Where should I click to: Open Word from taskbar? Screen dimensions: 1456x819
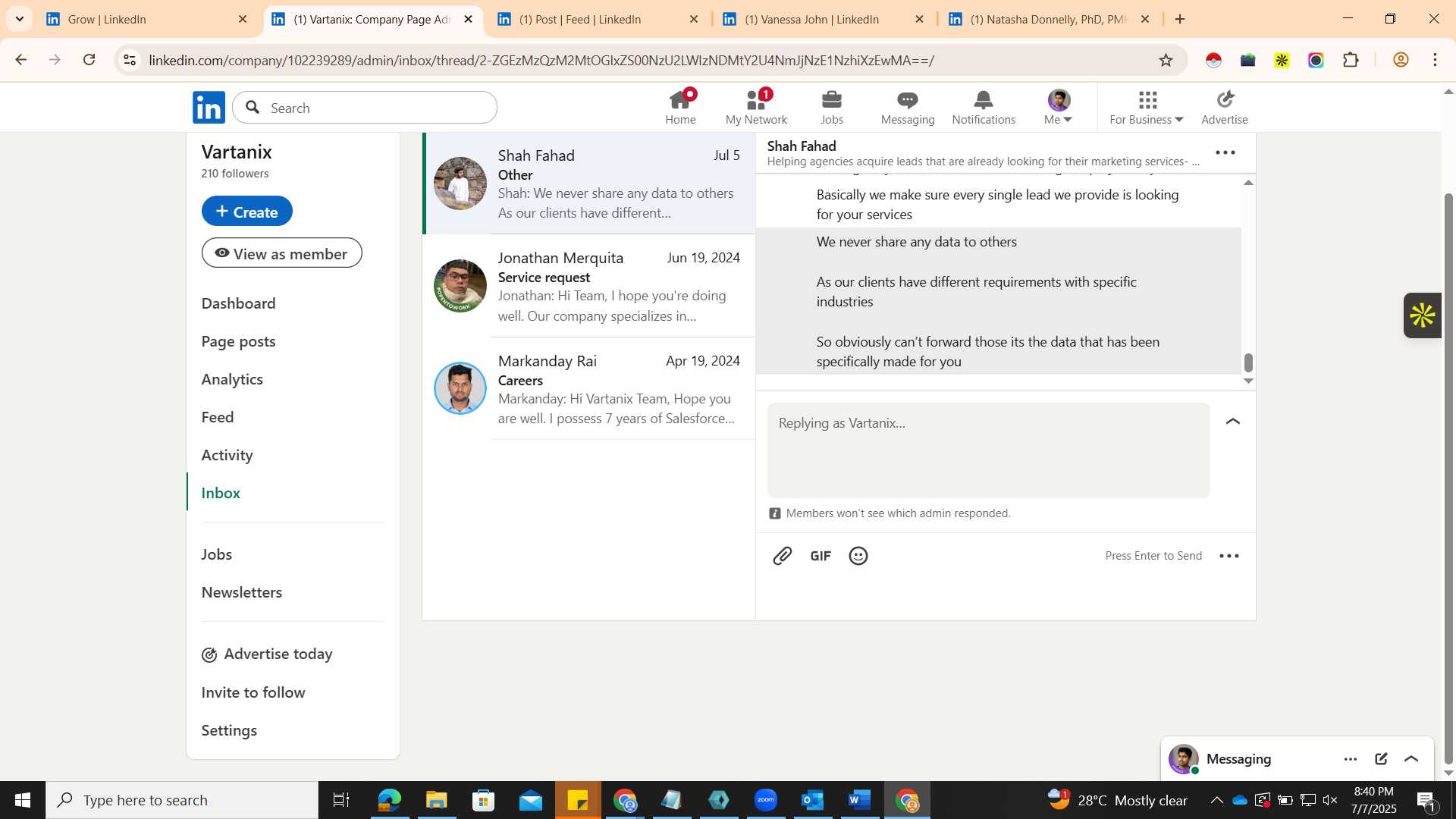pyautogui.click(x=859, y=800)
